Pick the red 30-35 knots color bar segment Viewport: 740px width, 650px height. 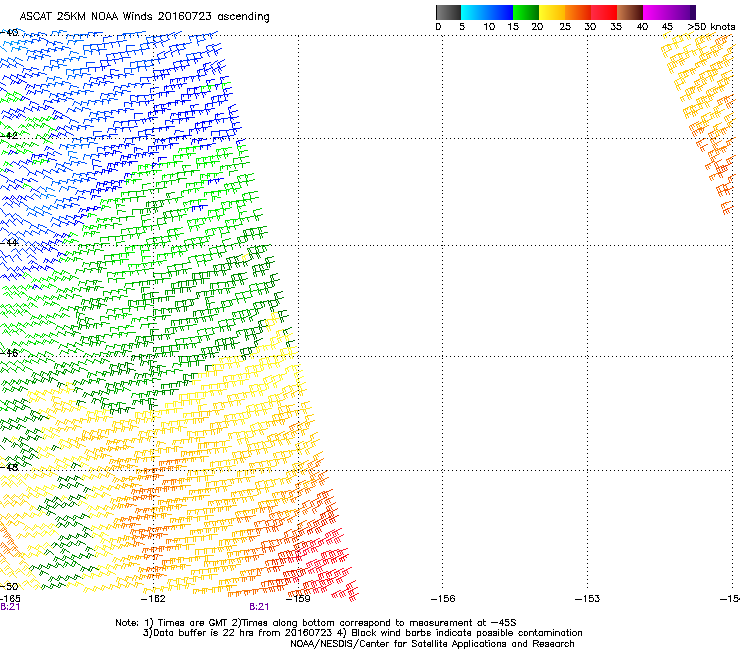[x=604, y=12]
